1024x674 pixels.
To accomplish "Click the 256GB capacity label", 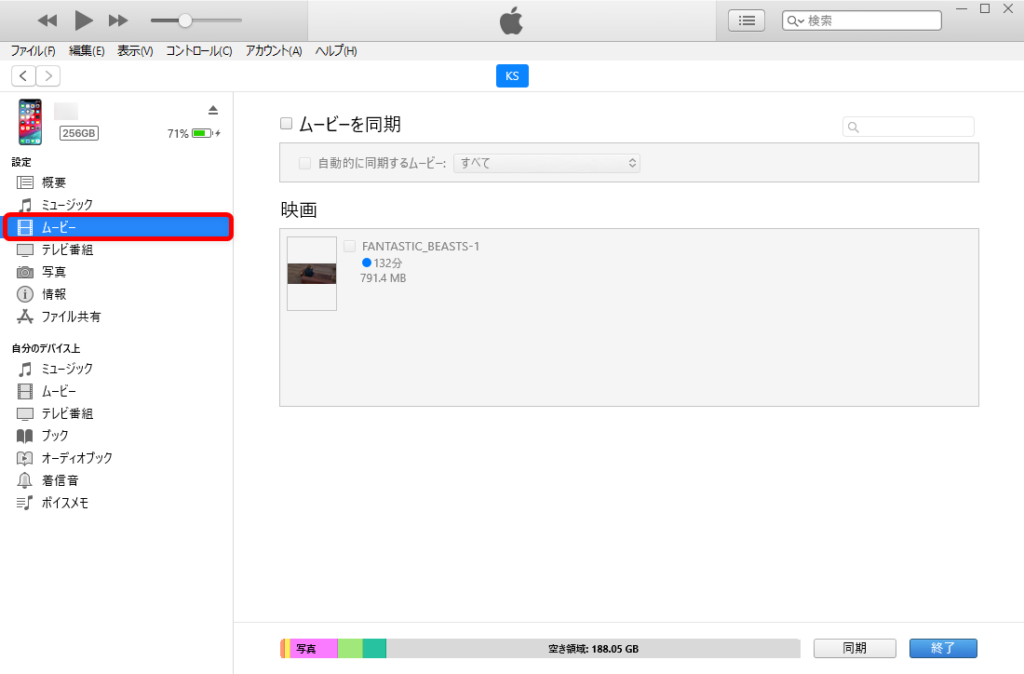I will 79,133.
